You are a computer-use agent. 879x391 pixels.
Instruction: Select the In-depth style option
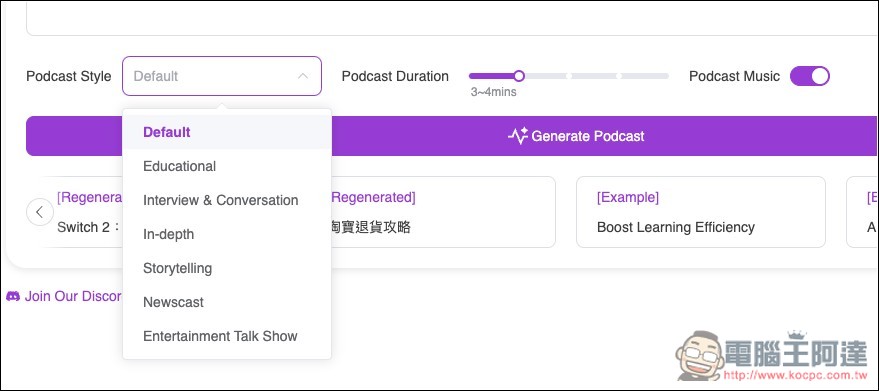point(226,234)
